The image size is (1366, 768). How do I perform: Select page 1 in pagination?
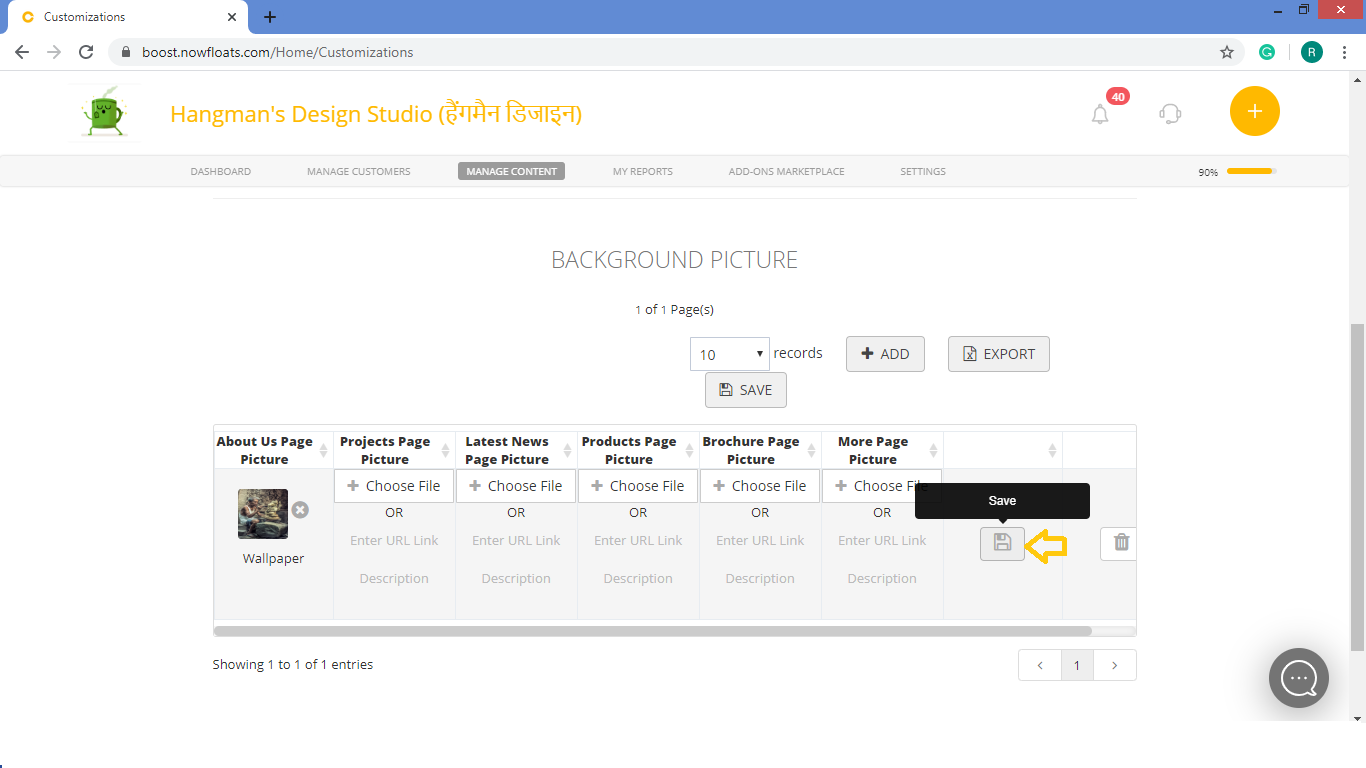click(x=1077, y=665)
